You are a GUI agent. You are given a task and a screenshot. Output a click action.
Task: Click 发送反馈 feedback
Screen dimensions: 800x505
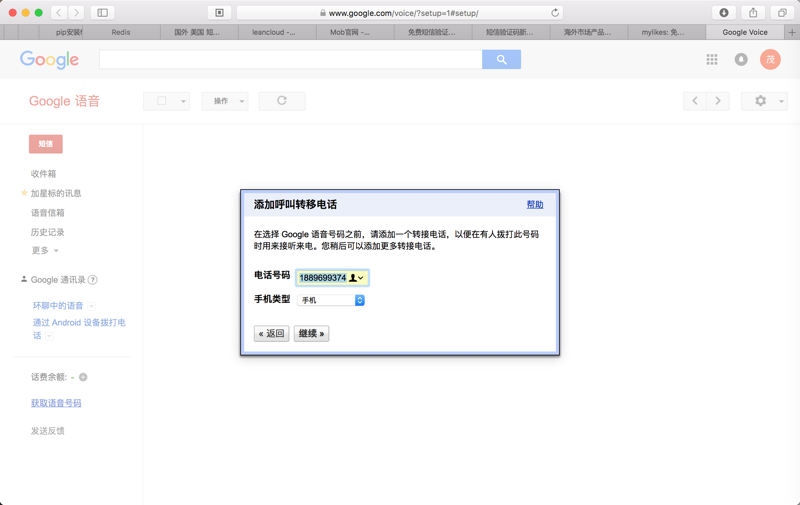[47, 431]
